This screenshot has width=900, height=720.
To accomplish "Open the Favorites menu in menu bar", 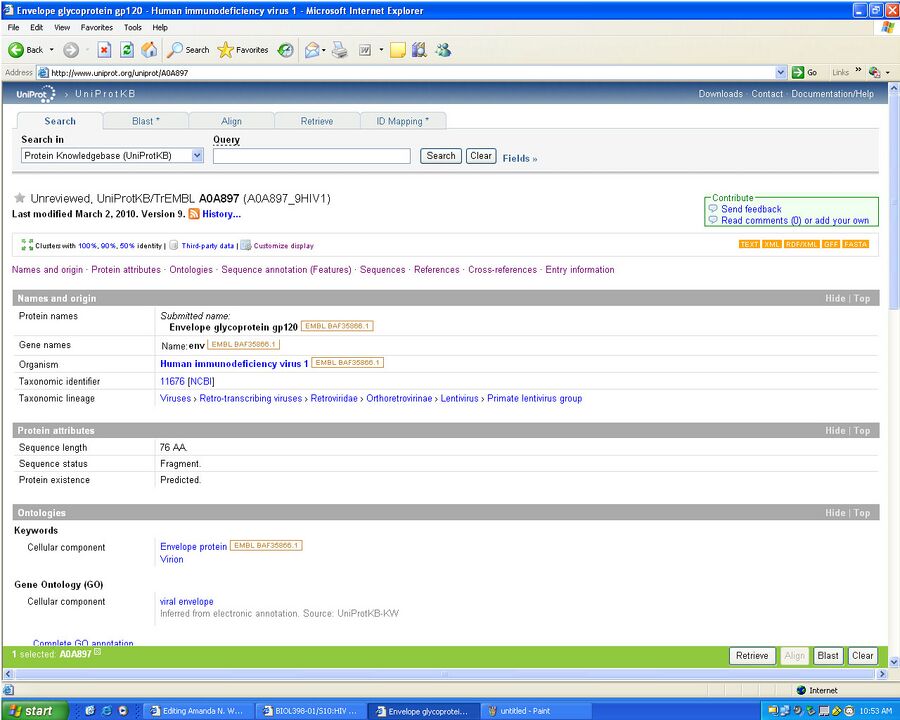I will click(97, 27).
